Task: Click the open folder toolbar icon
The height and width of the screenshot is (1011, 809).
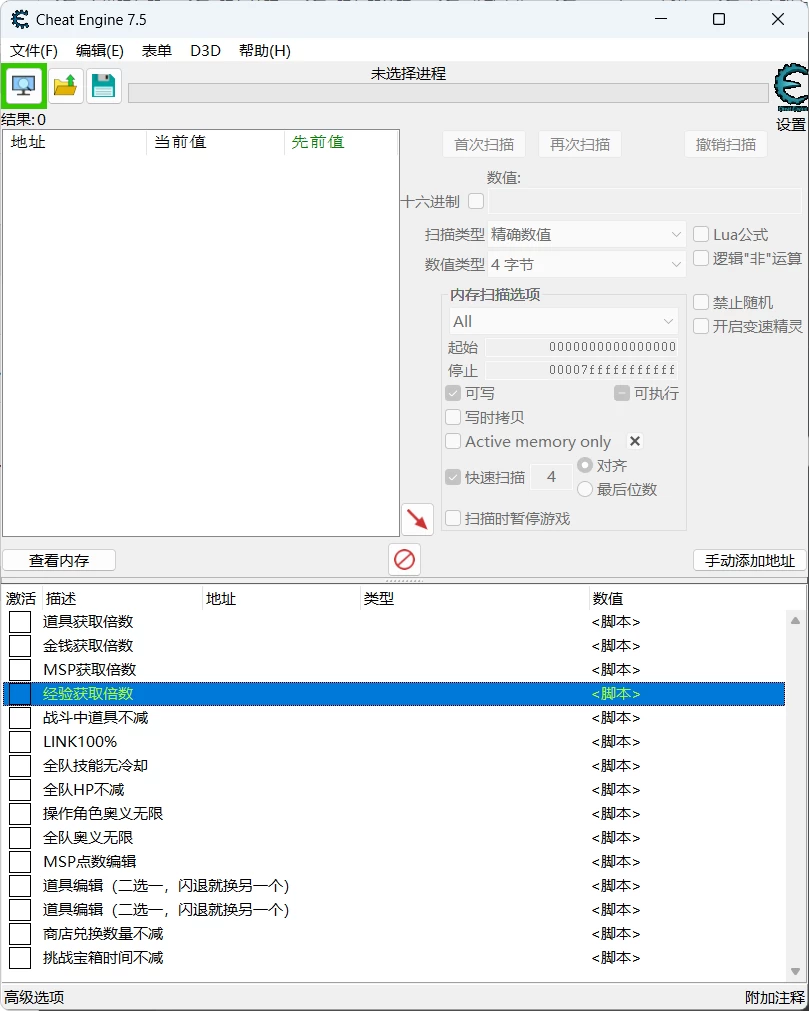Action: tap(66, 86)
